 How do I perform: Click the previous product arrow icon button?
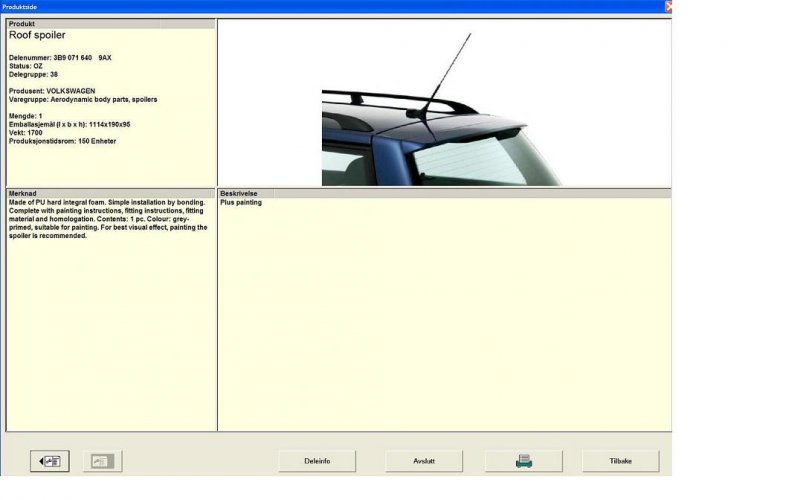pos(48,461)
